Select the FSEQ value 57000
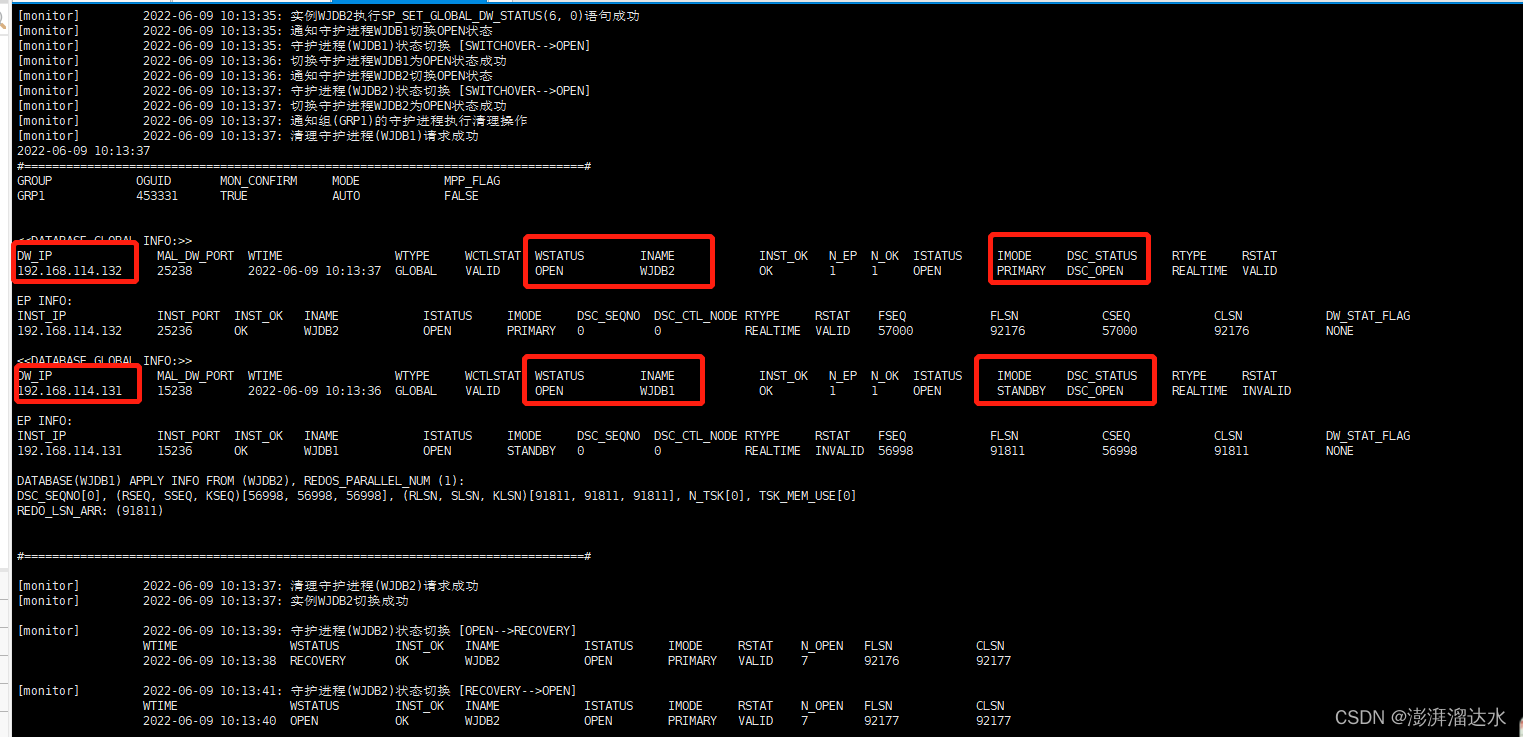Viewport: 1523px width, 737px height. [895, 331]
